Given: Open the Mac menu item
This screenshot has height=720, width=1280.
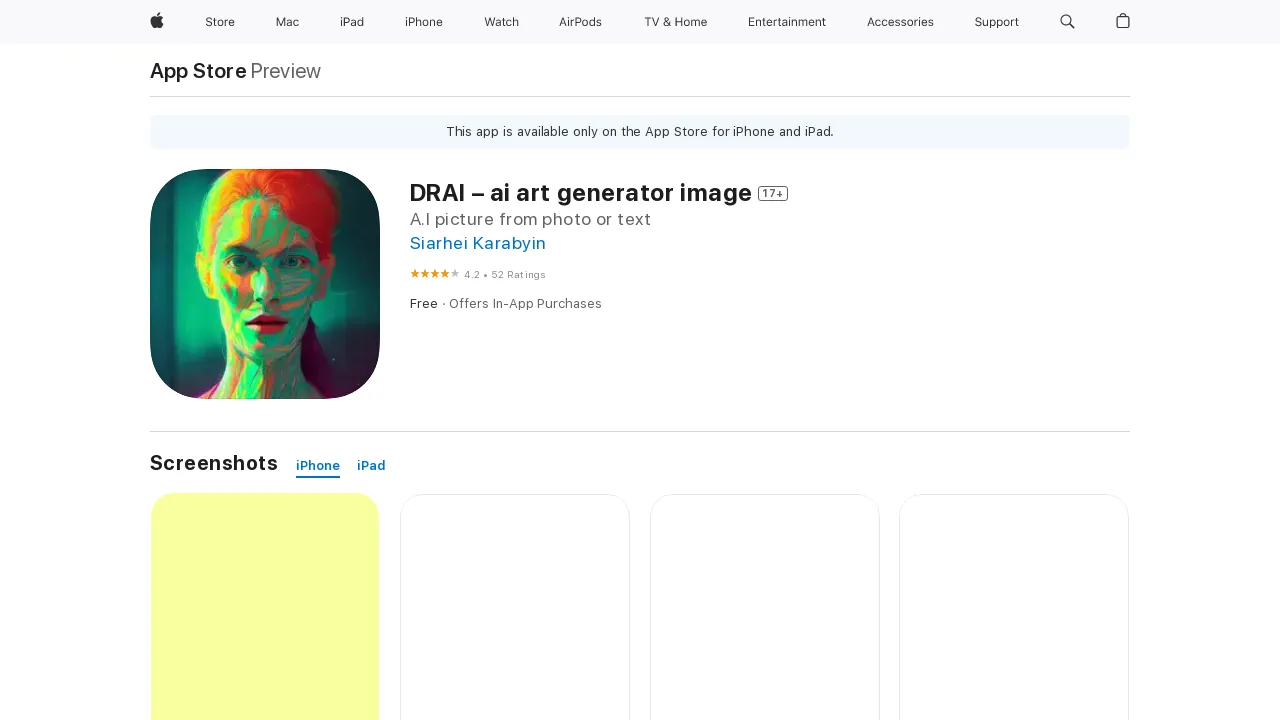Looking at the screenshot, I should point(287,22).
